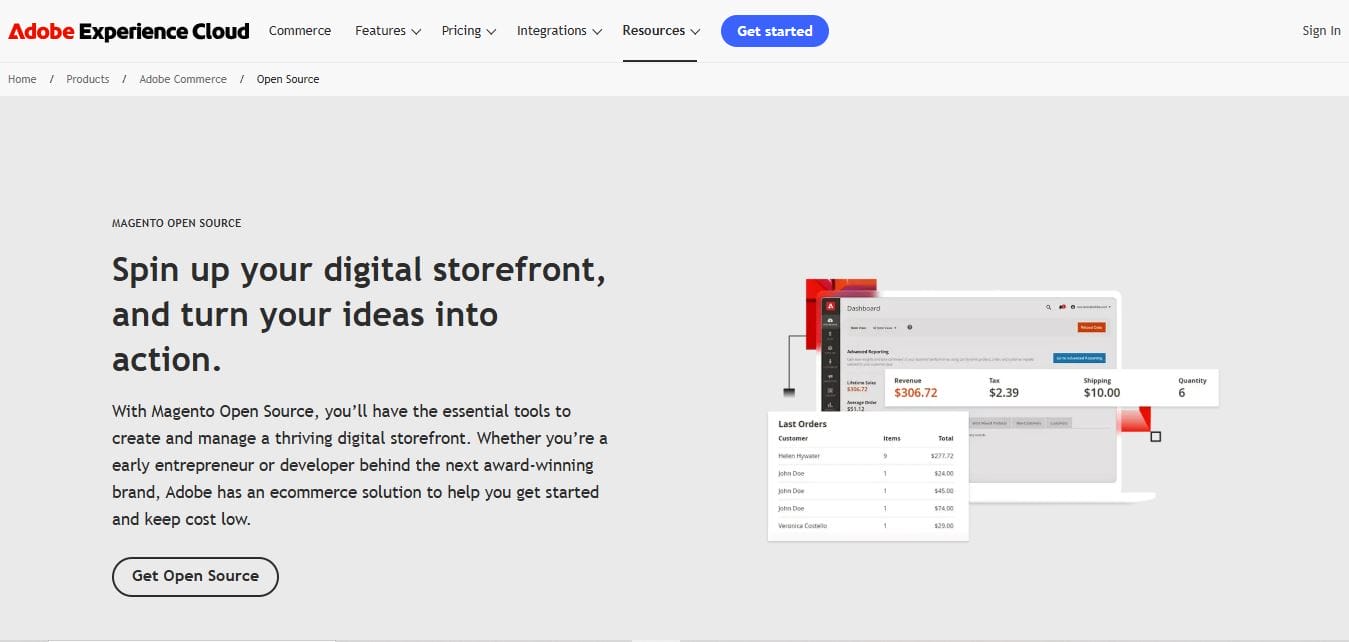Open the Integrations dropdown menu
Viewport: 1349px width, 642px height.
pyautogui.click(x=558, y=30)
